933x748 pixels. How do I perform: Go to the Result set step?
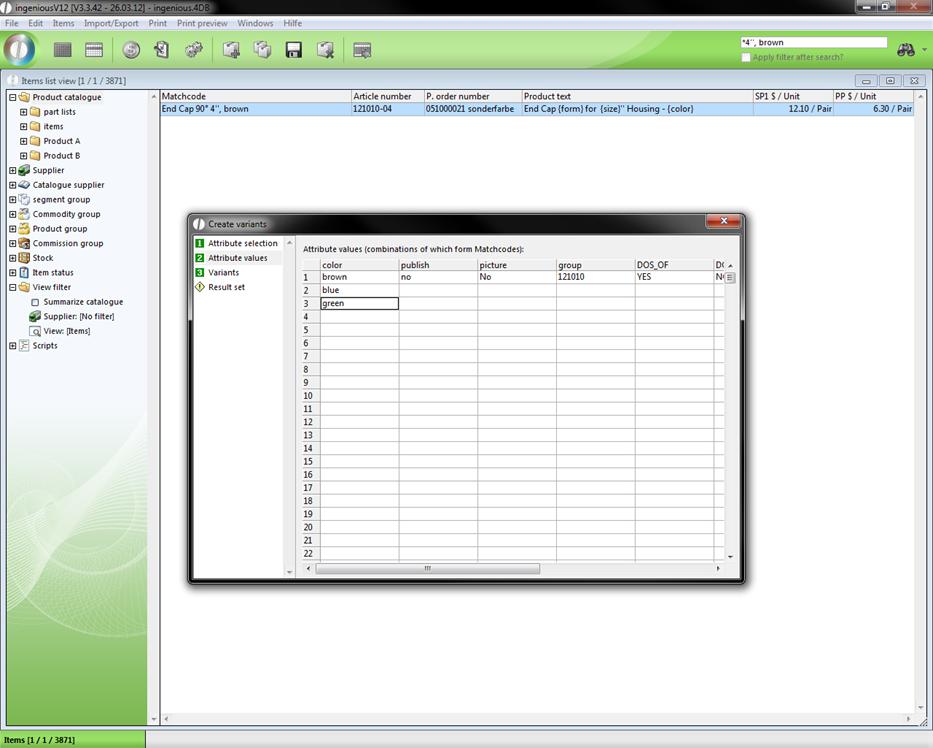coord(226,287)
